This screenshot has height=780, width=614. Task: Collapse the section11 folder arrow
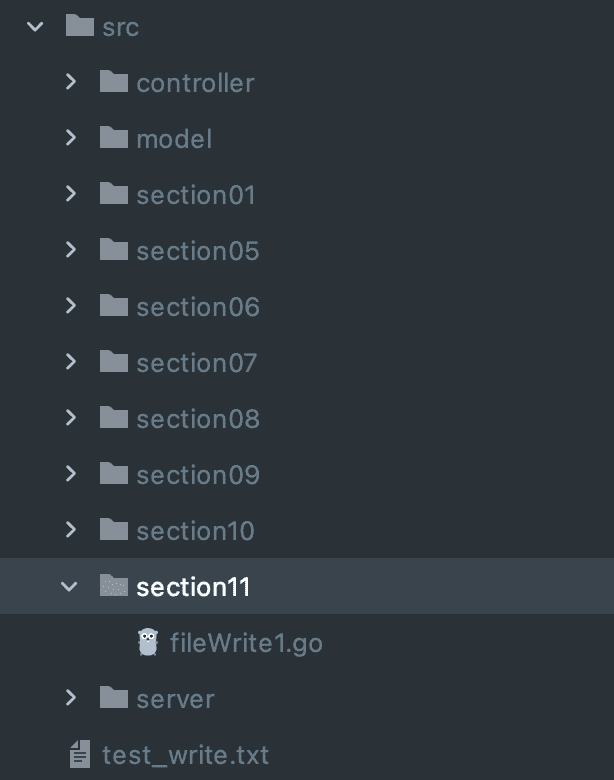[x=70, y=586]
